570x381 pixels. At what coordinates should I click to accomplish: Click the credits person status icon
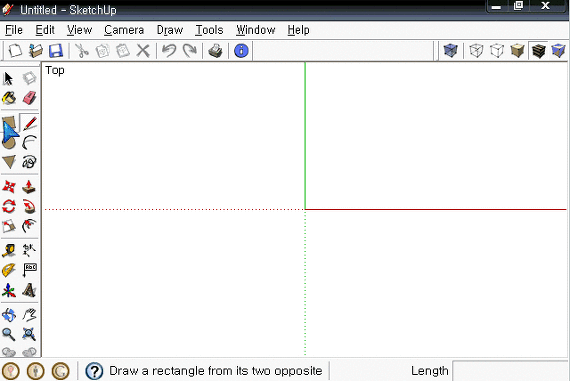click(x=36, y=371)
